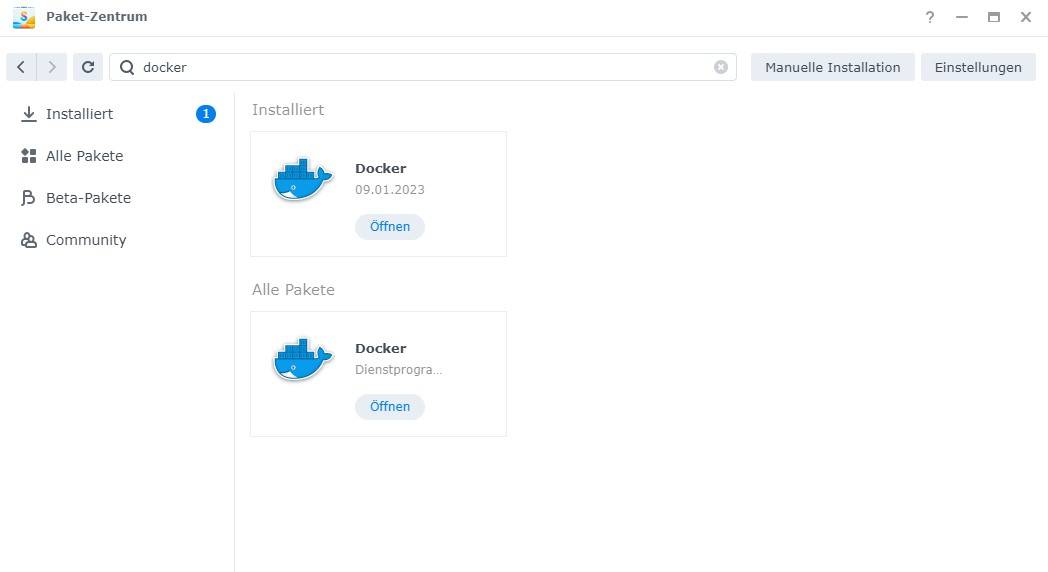Refresh the package list
This screenshot has width=1048, height=572.
click(x=88, y=67)
